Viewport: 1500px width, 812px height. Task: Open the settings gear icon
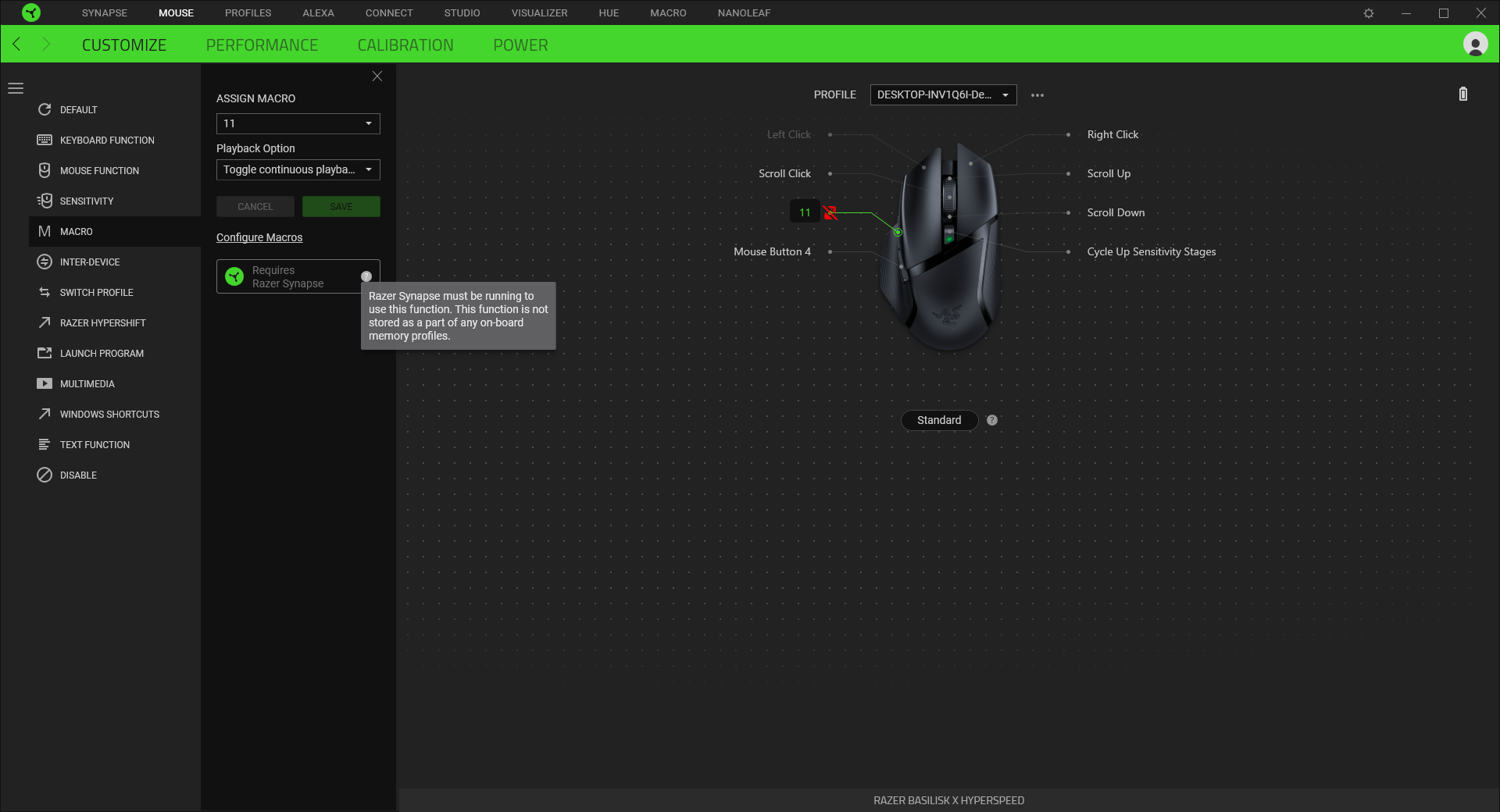[x=1369, y=13]
